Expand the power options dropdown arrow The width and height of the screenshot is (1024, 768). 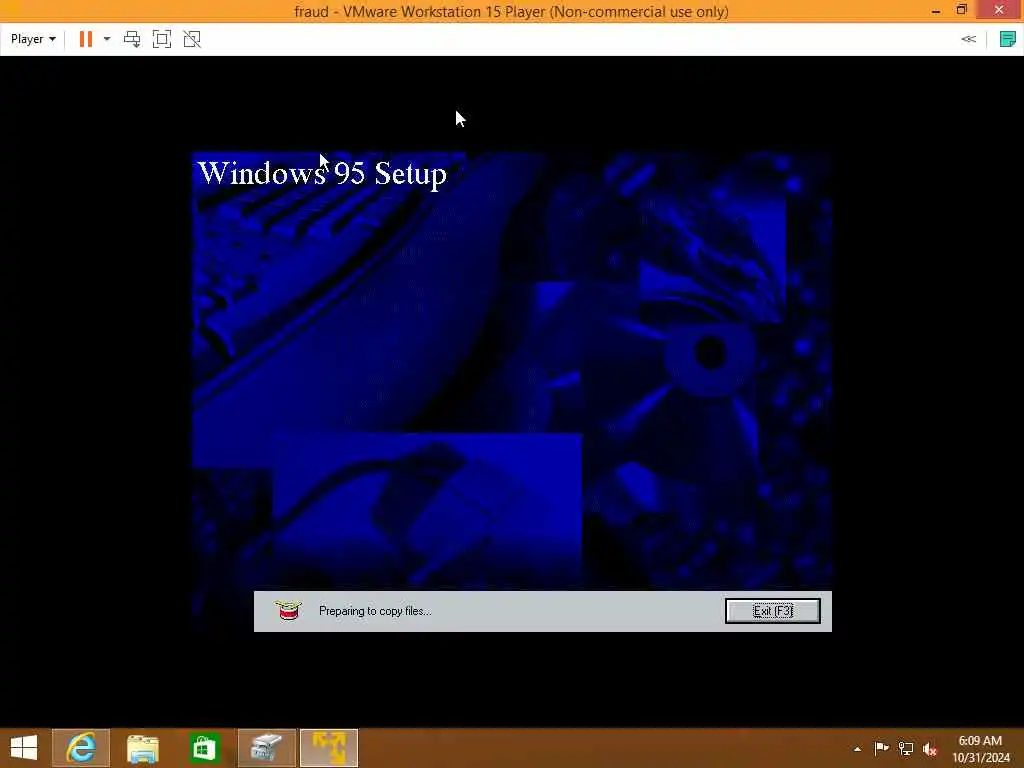107,39
